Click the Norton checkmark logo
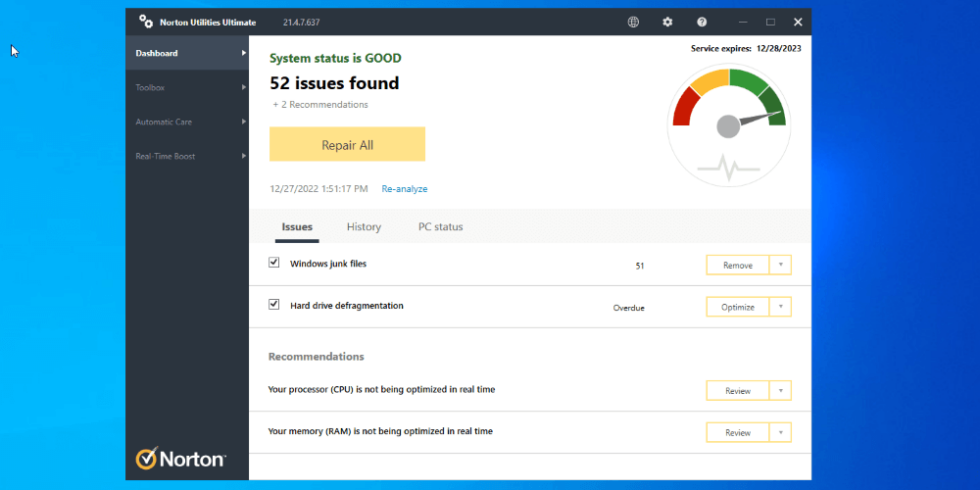This screenshot has width=980, height=490. pyautogui.click(x=146, y=458)
